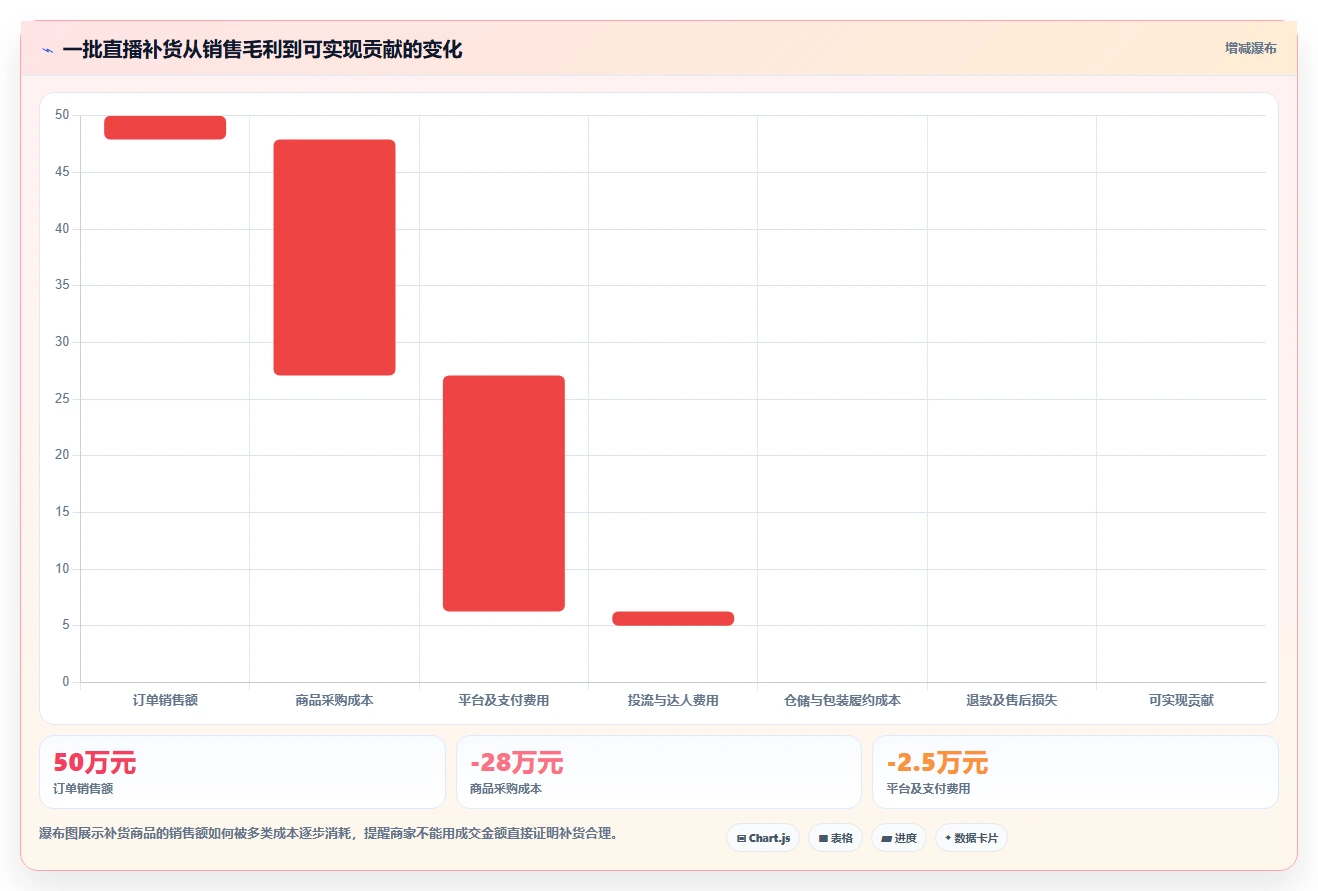1318x891 pixels.
Task: Click the y-axis tick label 35
Action: (62, 285)
